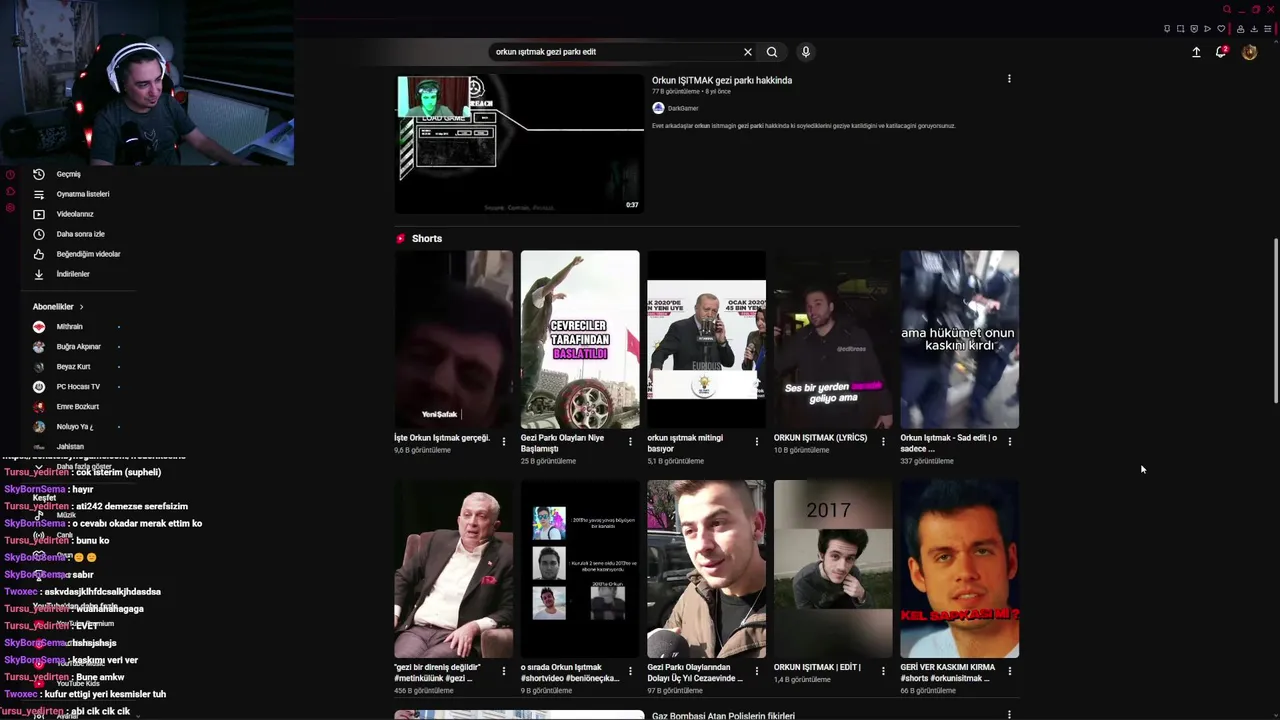This screenshot has width=1280, height=720.
Task: Open the ÇEVRECİLER TARAFINDAN BAŞLATILDI short thumbnail
Action: click(580, 339)
